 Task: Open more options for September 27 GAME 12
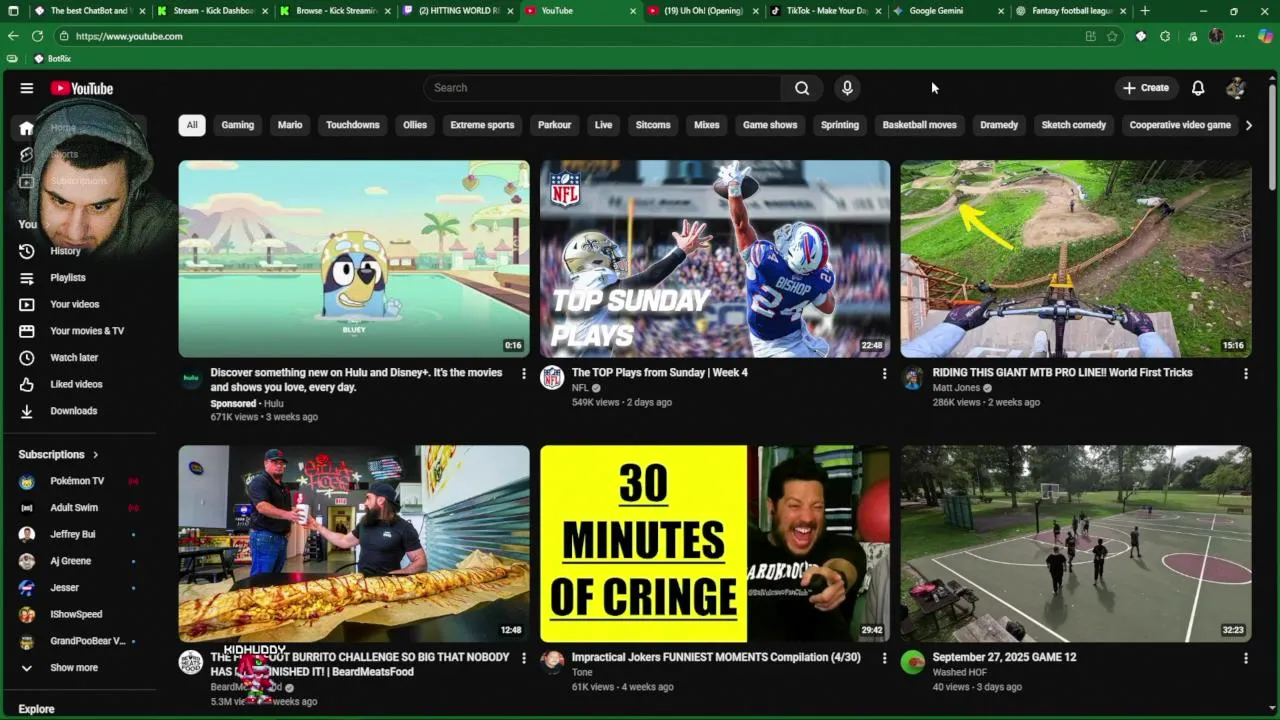pos(1245,659)
